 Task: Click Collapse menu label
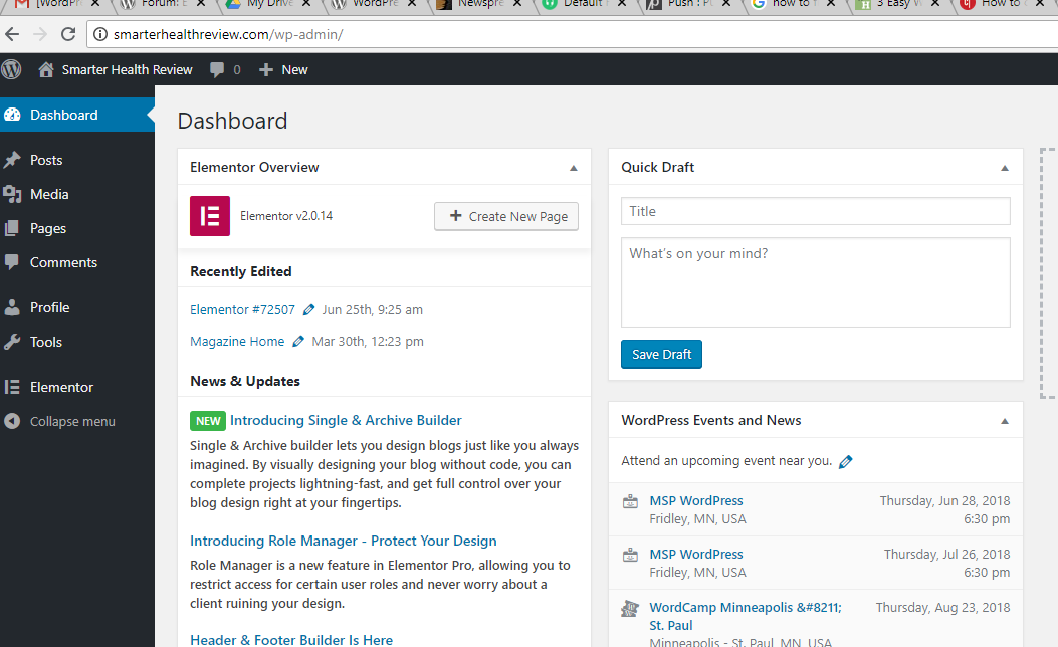(73, 421)
